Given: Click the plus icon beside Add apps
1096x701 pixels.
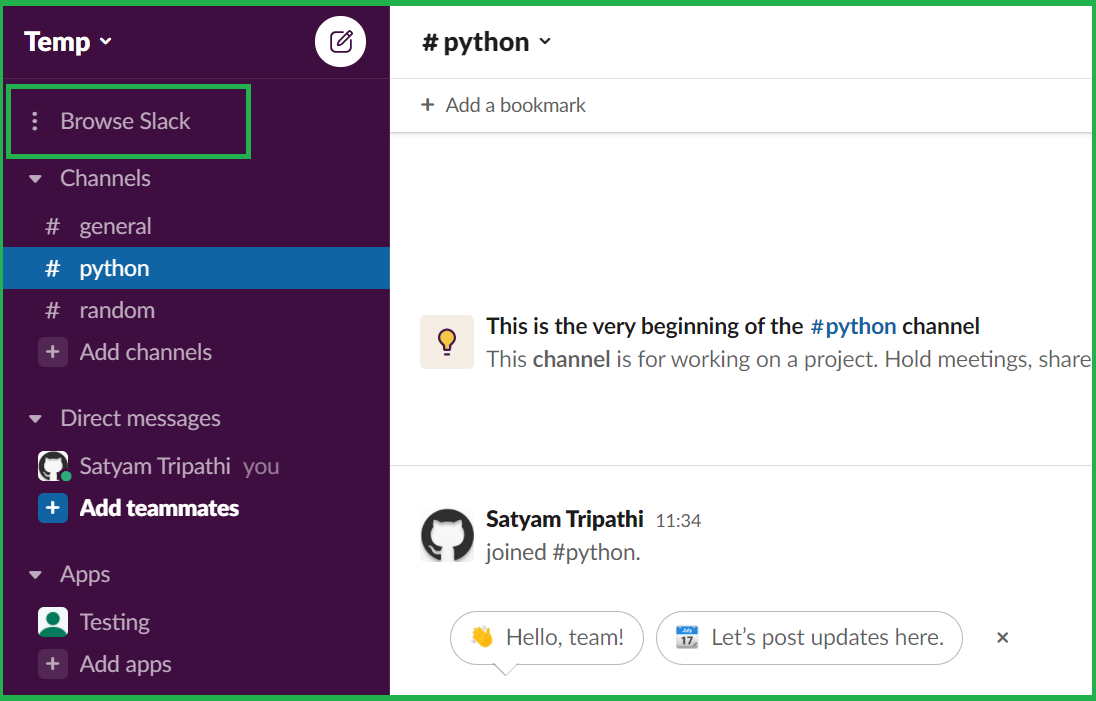Looking at the screenshot, I should (53, 664).
